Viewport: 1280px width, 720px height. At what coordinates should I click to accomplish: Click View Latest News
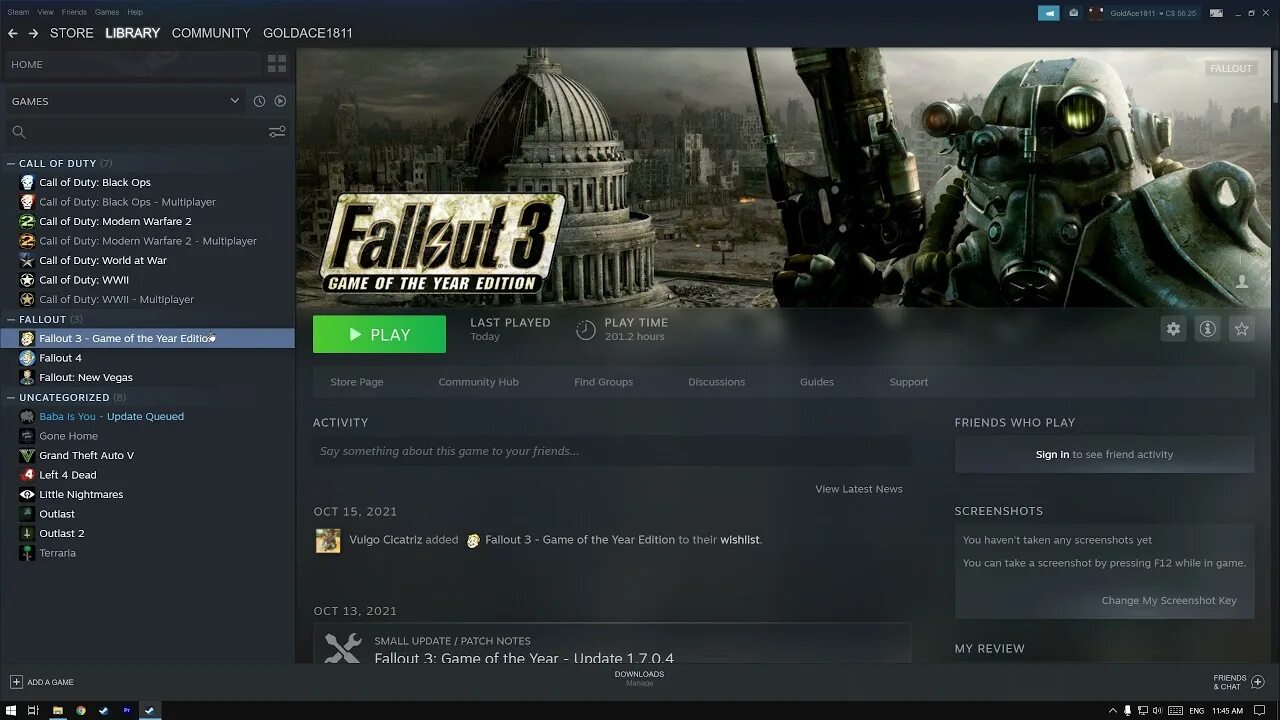point(859,489)
